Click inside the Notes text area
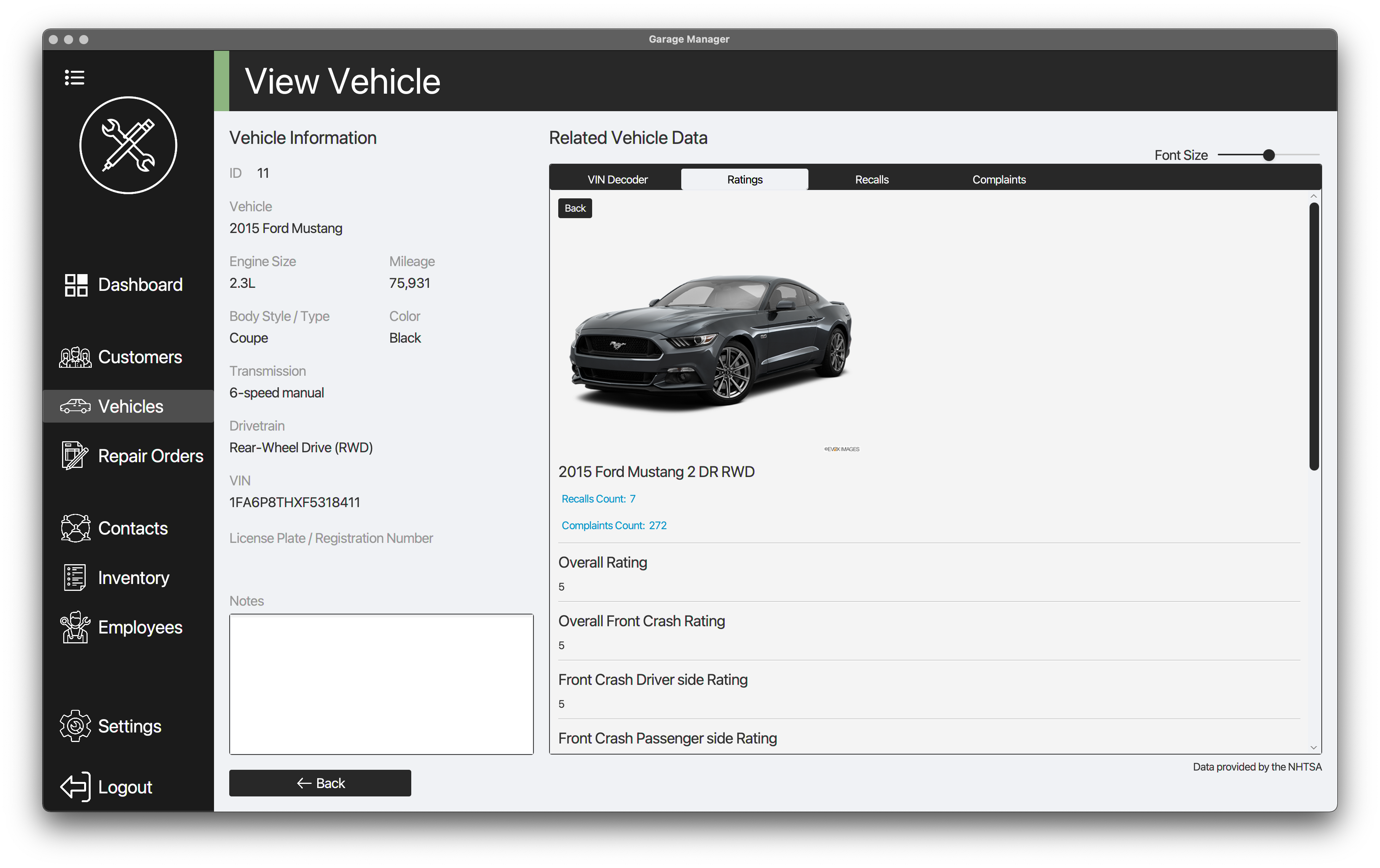Image resolution: width=1380 pixels, height=868 pixels. click(381, 683)
